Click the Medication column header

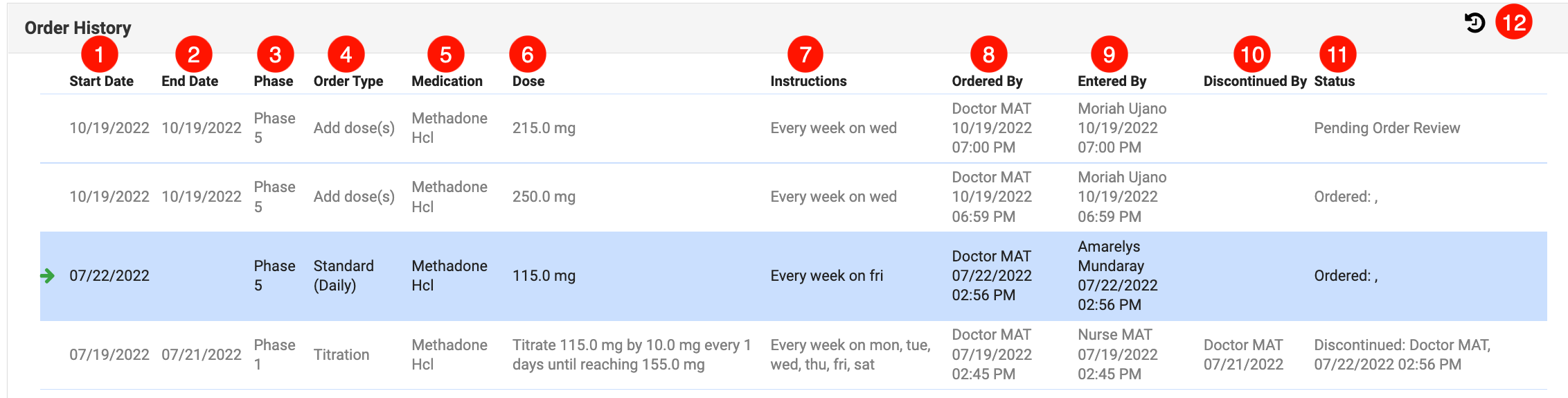447,81
